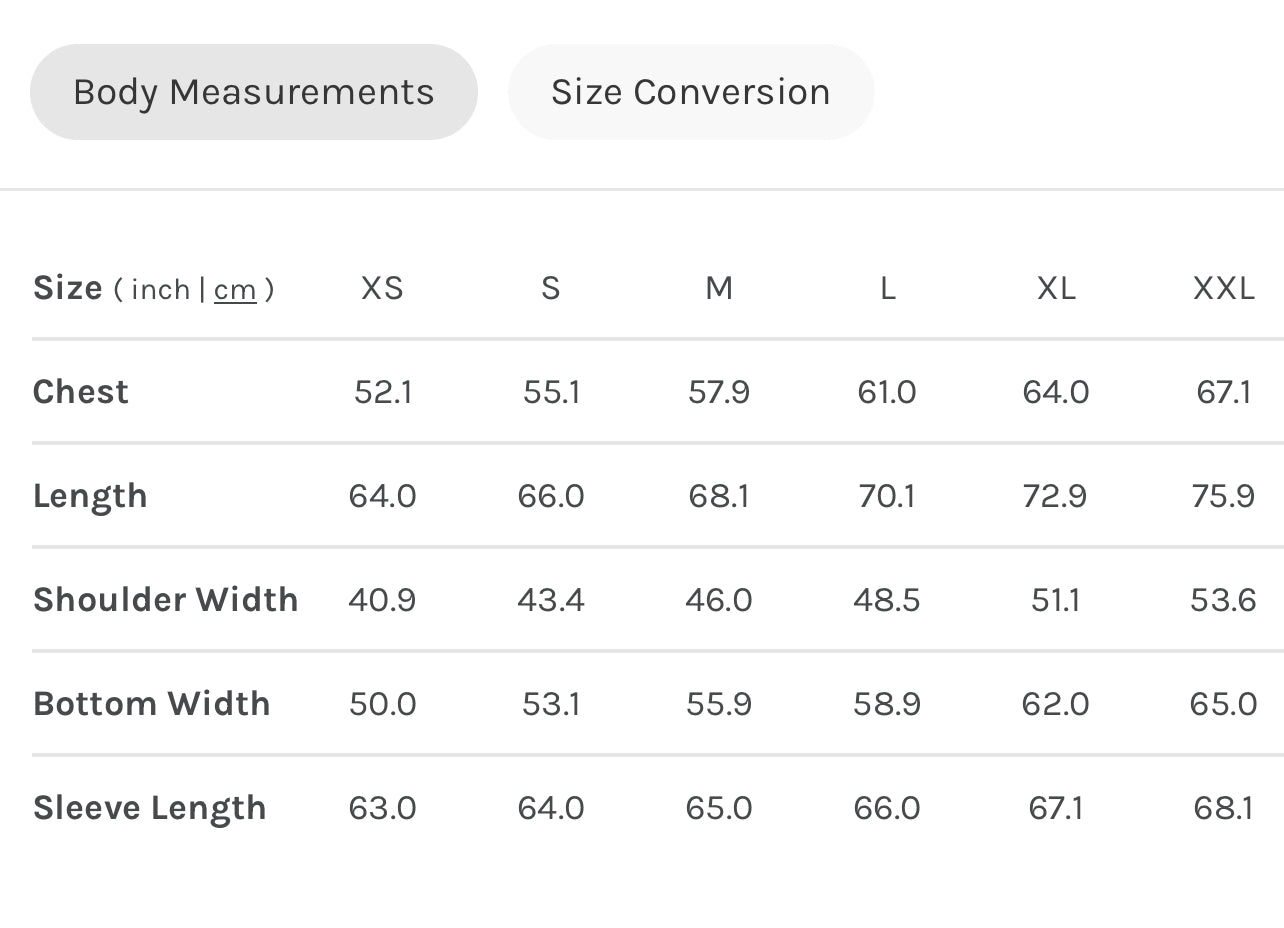Select the XL size column header
Screen dimensions: 1284x928
[x=1056, y=288]
